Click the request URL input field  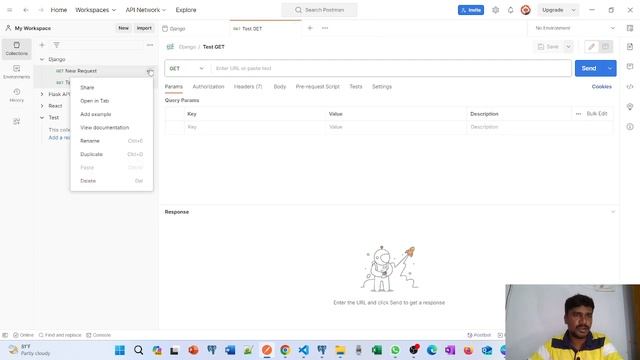pyautogui.click(x=391, y=69)
